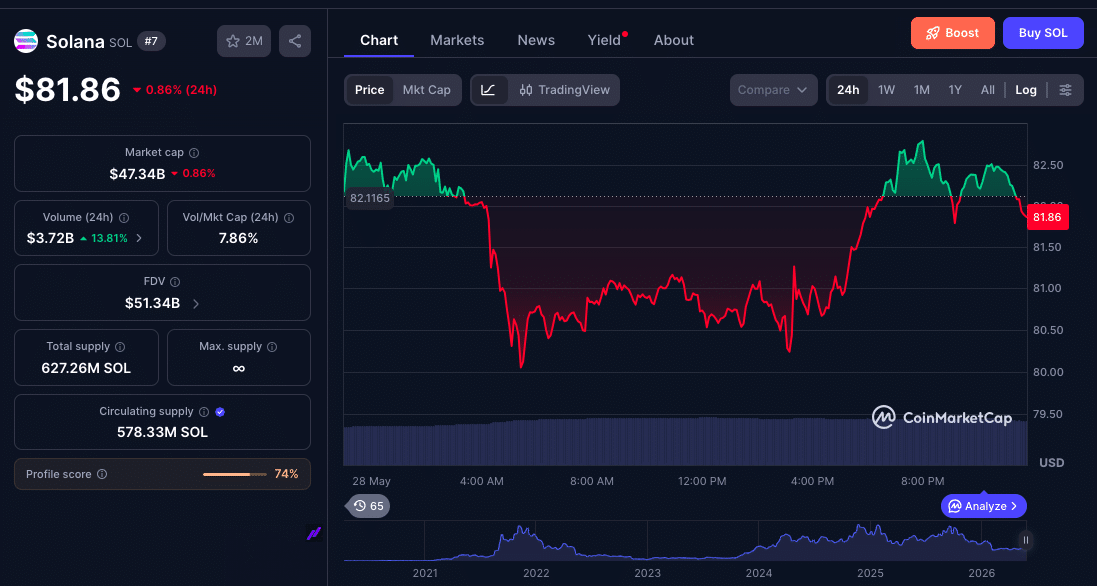1097x586 pixels.
Task: Click the 81.86 current price tag
Action: coord(1047,217)
